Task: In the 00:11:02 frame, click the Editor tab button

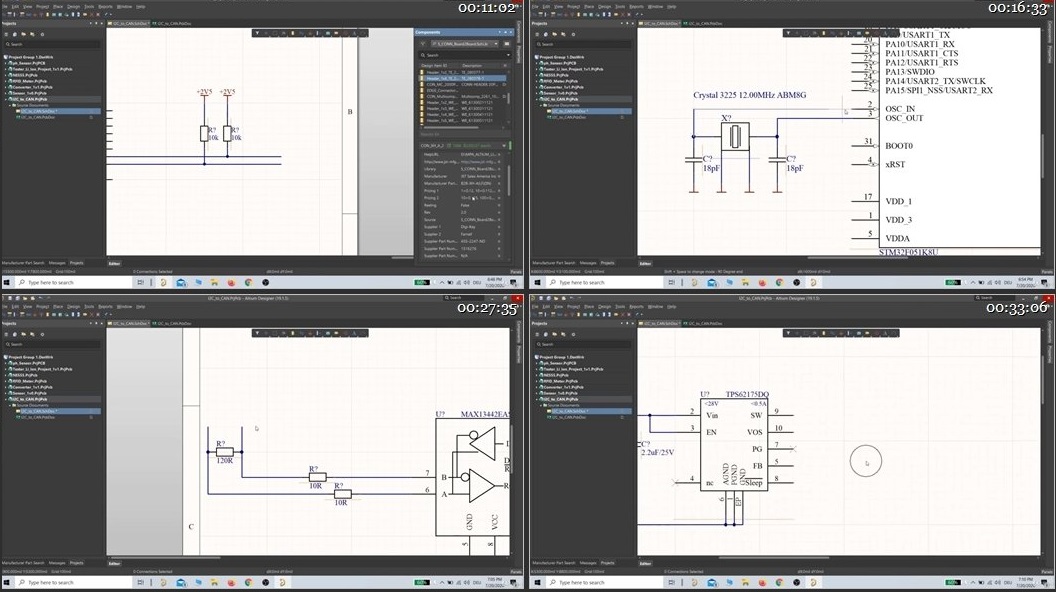Action: pyautogui.click(x=114, y=263)
